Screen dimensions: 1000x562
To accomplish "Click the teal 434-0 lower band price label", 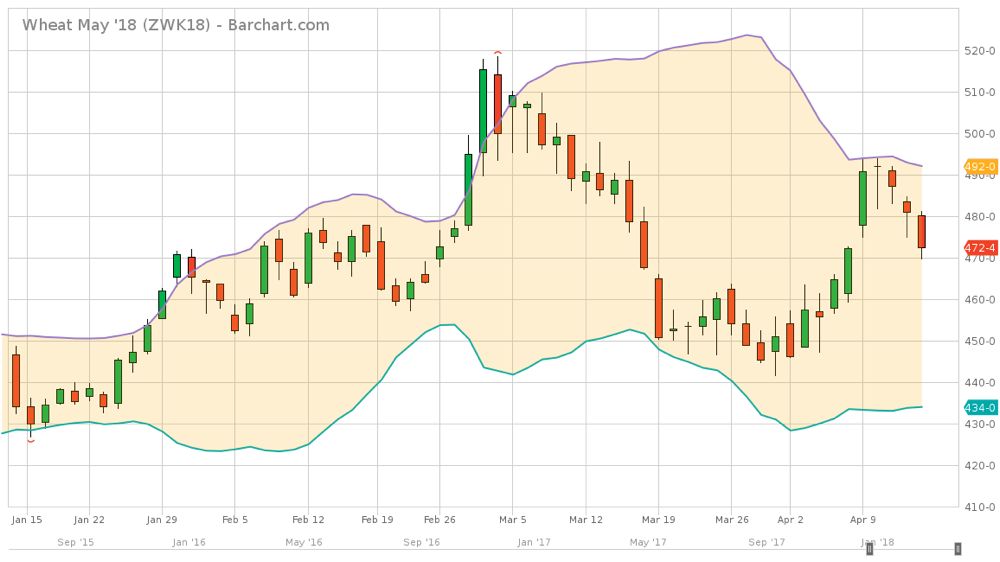I will pyautogui.click(x=980, y=408).
